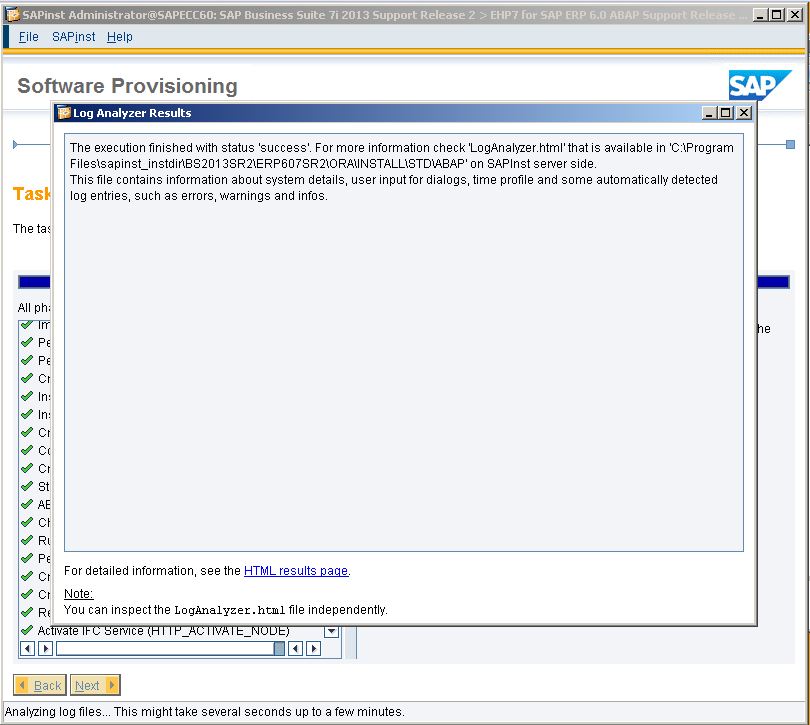Click the 'Software Provisioning' heading
This screenshot has width=810, height=725.
[127, 86]
